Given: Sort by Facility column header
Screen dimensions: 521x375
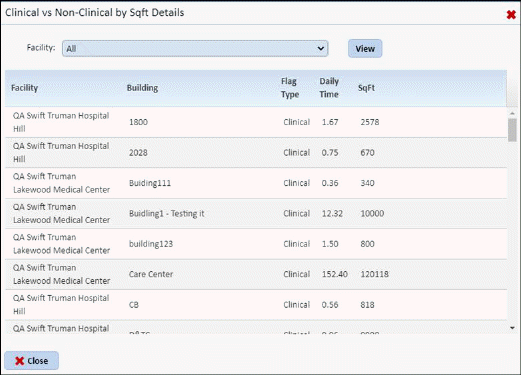Looking at the screenshot, I should 25,88.
